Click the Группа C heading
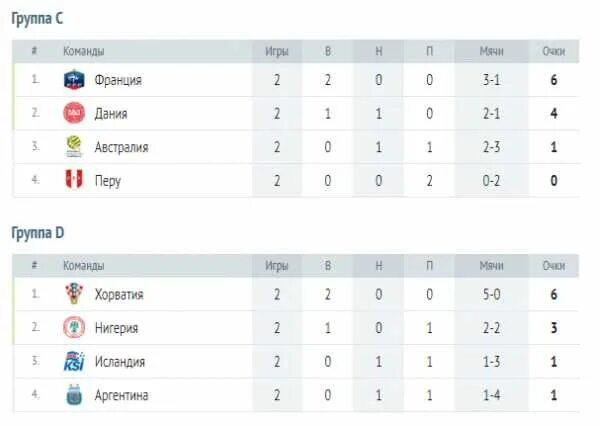Image resolution: width=600 pixels, height=426 pixels. [39, 18]
